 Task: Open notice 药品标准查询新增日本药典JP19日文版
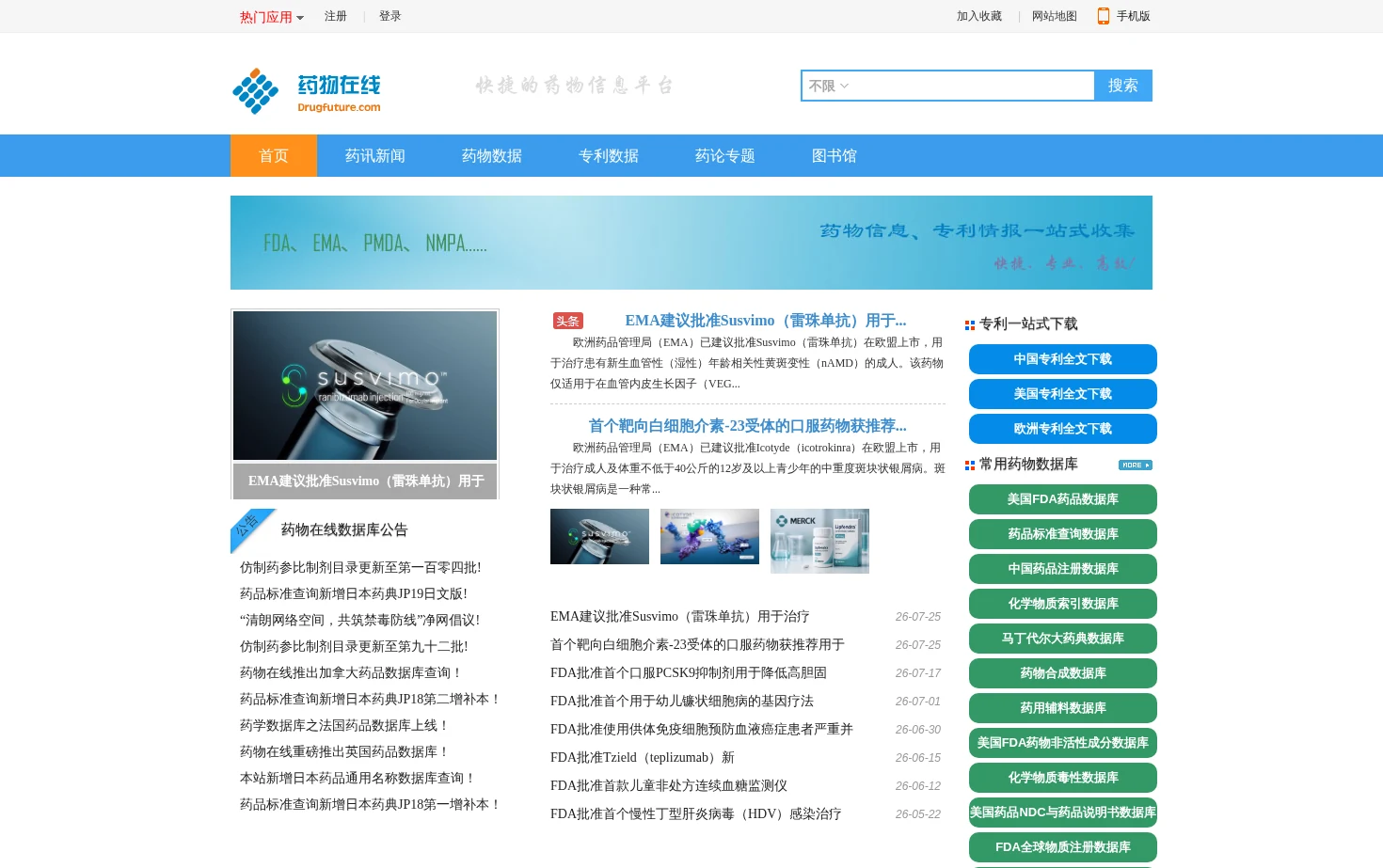point(354,594)
